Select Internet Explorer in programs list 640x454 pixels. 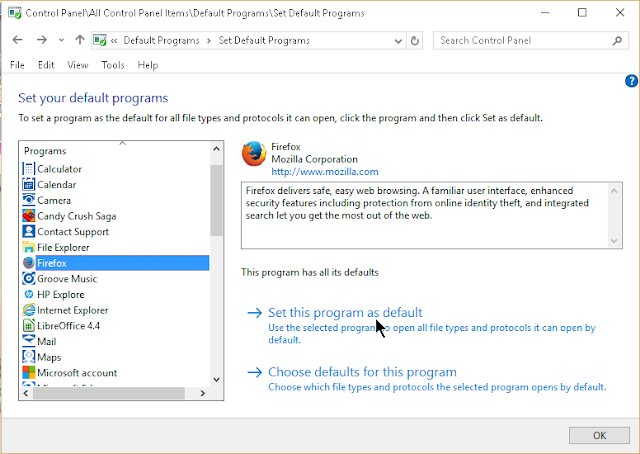[x=72, y=310]
